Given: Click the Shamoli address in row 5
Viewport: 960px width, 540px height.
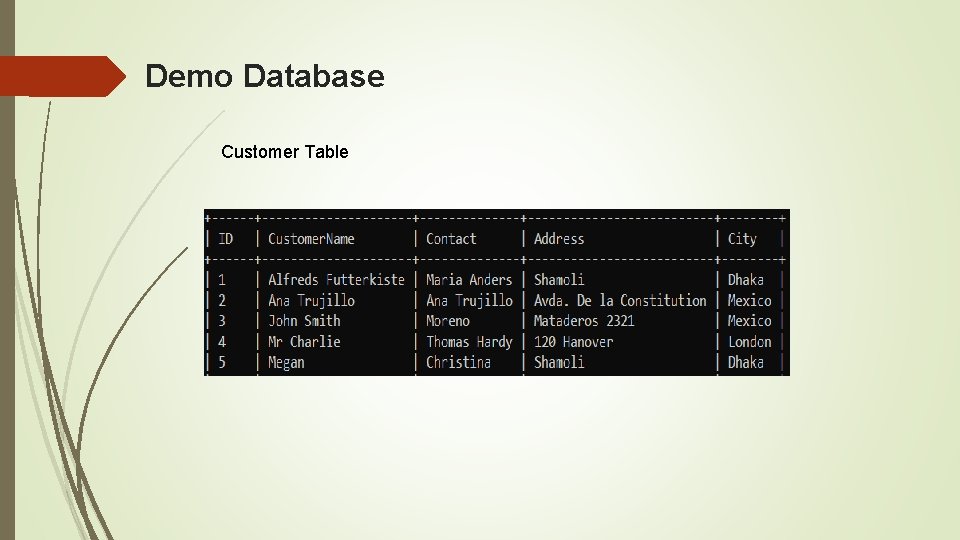Looking at the screenshot, I should [559, 362].
